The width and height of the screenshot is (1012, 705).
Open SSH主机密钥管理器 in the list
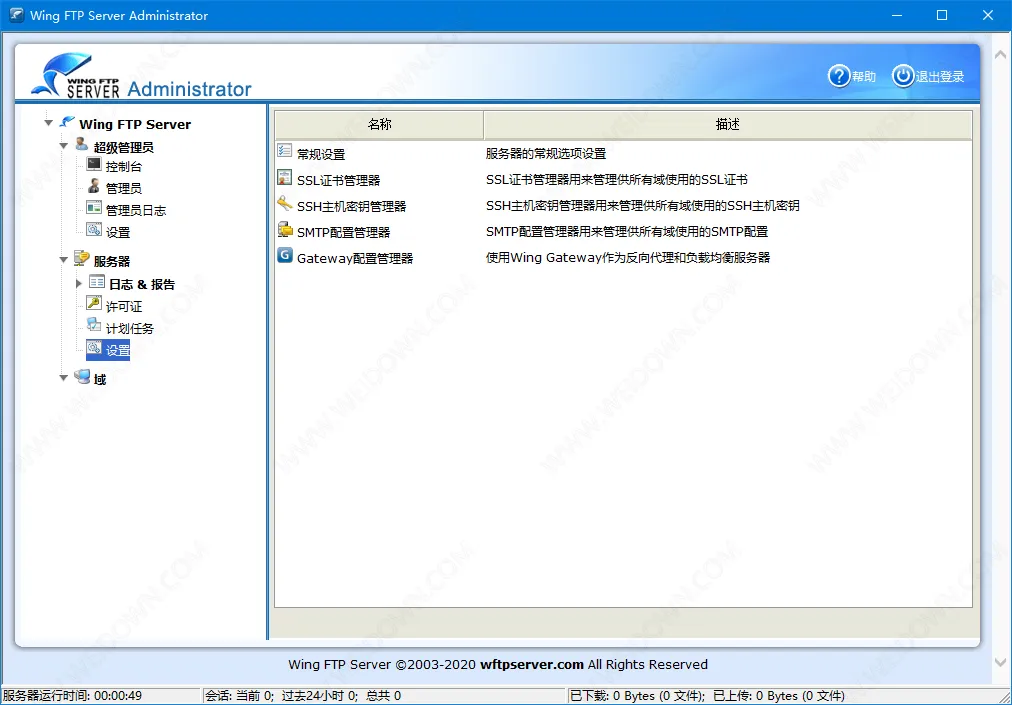coord(352,207)
